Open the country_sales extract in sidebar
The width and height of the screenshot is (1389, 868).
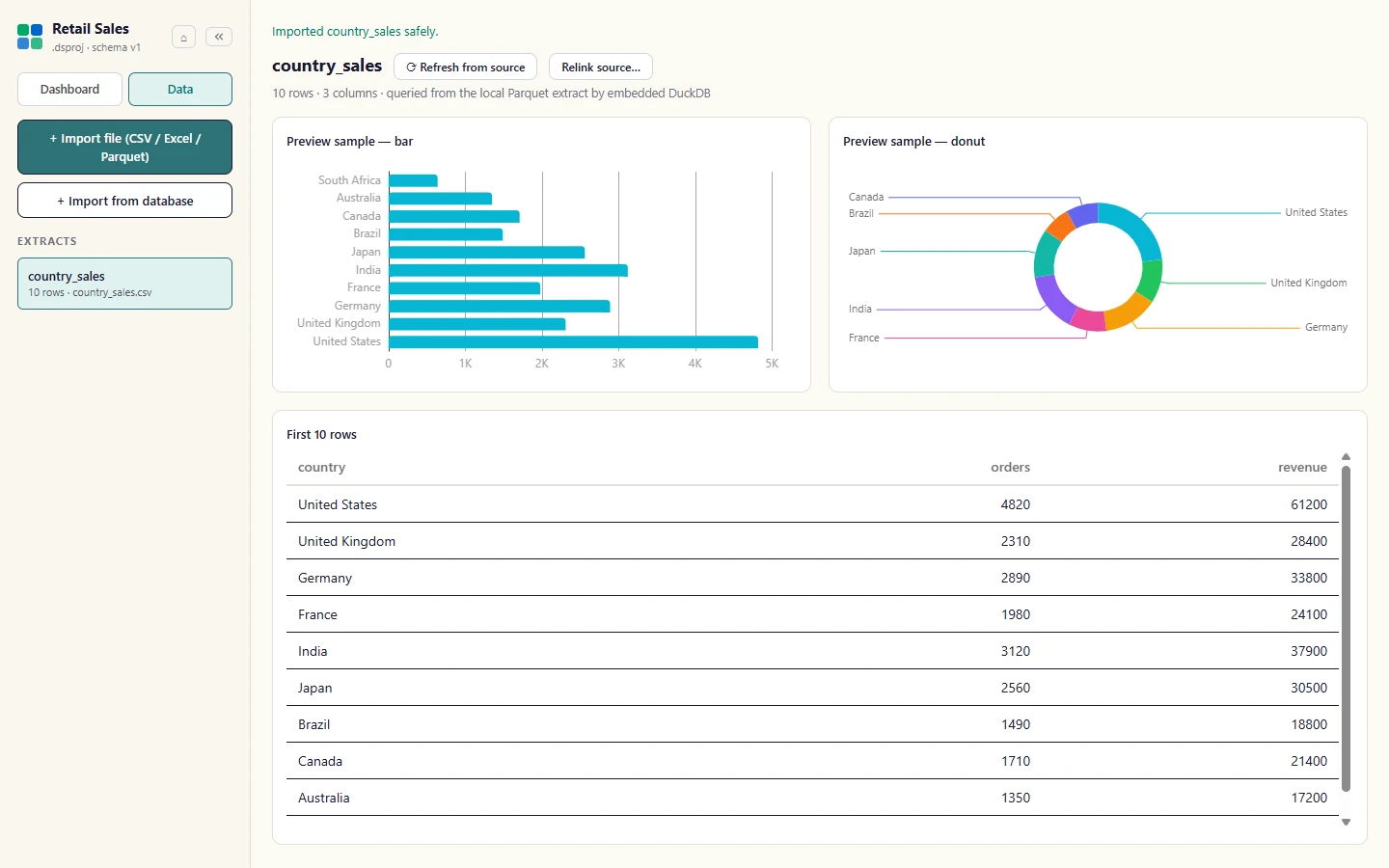124,284
